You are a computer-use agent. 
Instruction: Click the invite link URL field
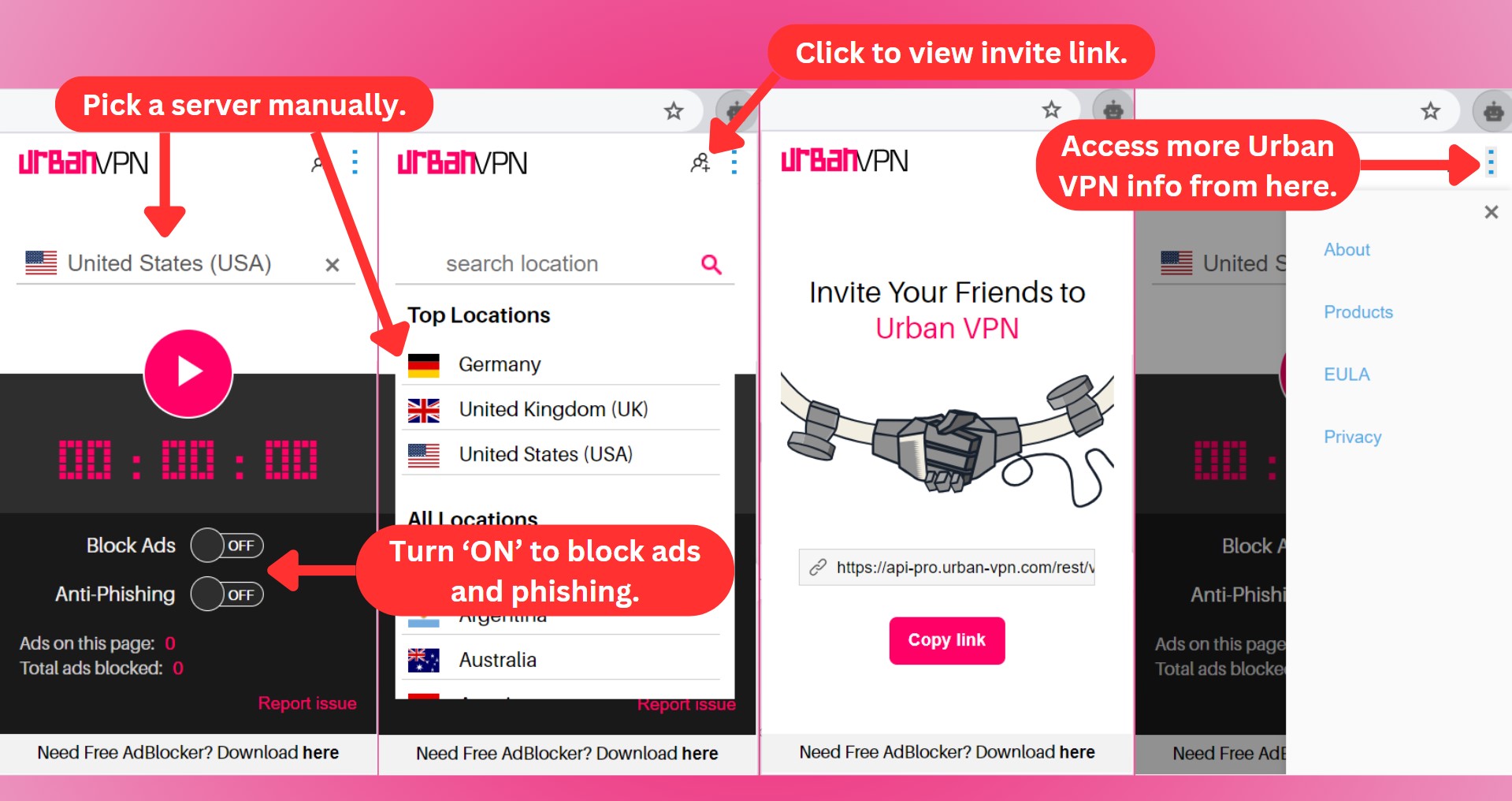click(x=946, y=567)
